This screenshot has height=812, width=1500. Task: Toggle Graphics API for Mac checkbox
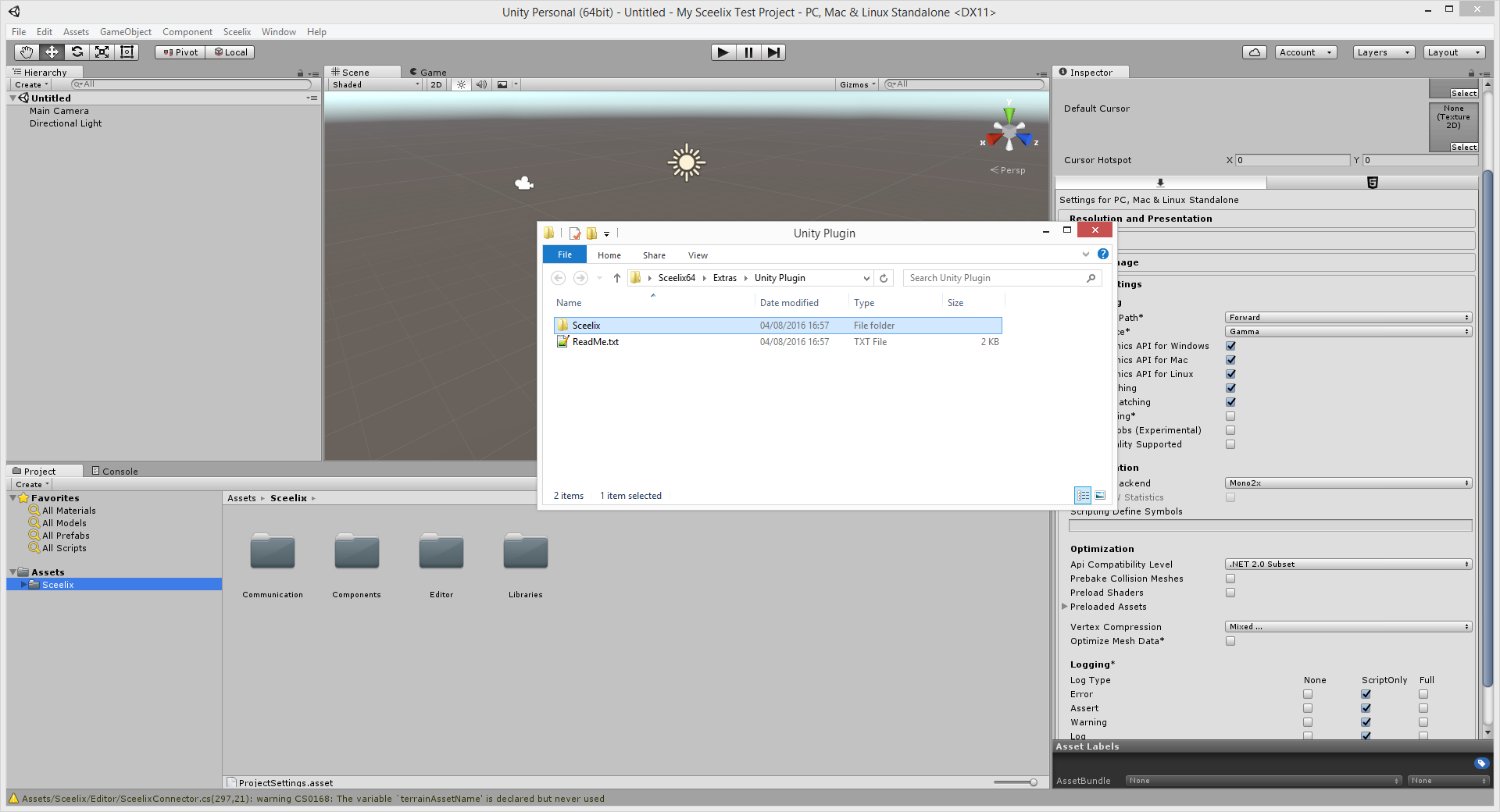[x=1230, y=360]
